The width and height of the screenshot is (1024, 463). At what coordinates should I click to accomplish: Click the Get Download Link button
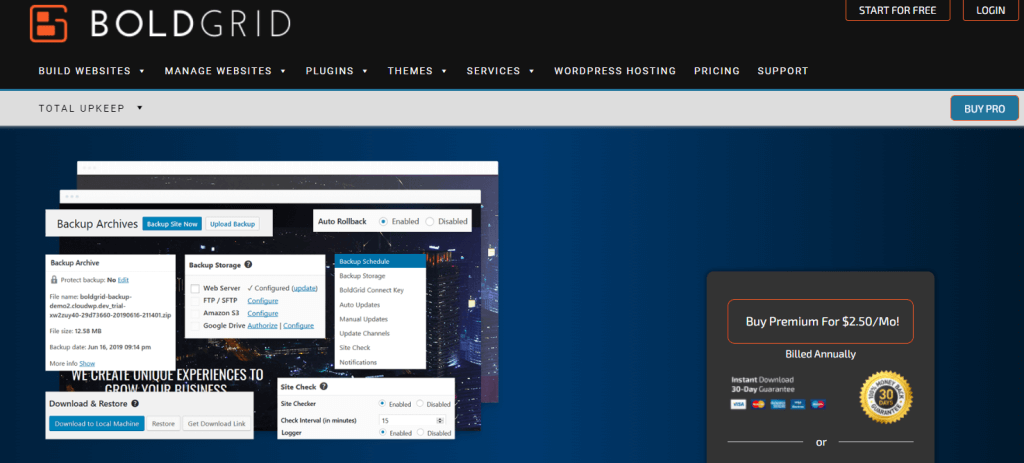click(x=216, y=424)
